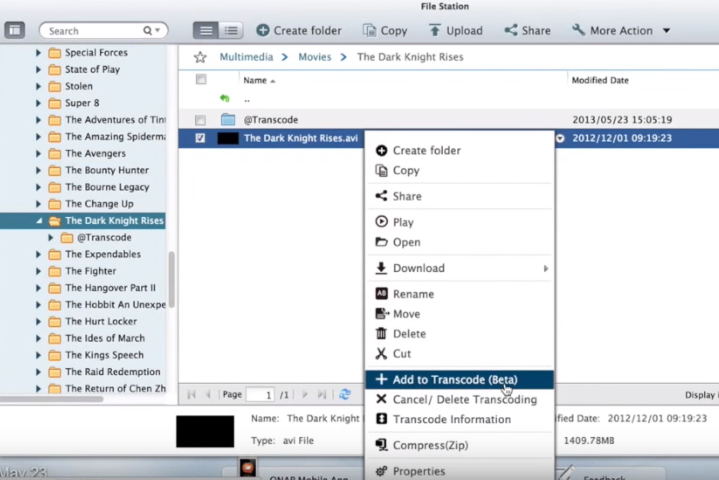Open The Hangover Part II folder

pyautogui.click(x=110, y=288)
